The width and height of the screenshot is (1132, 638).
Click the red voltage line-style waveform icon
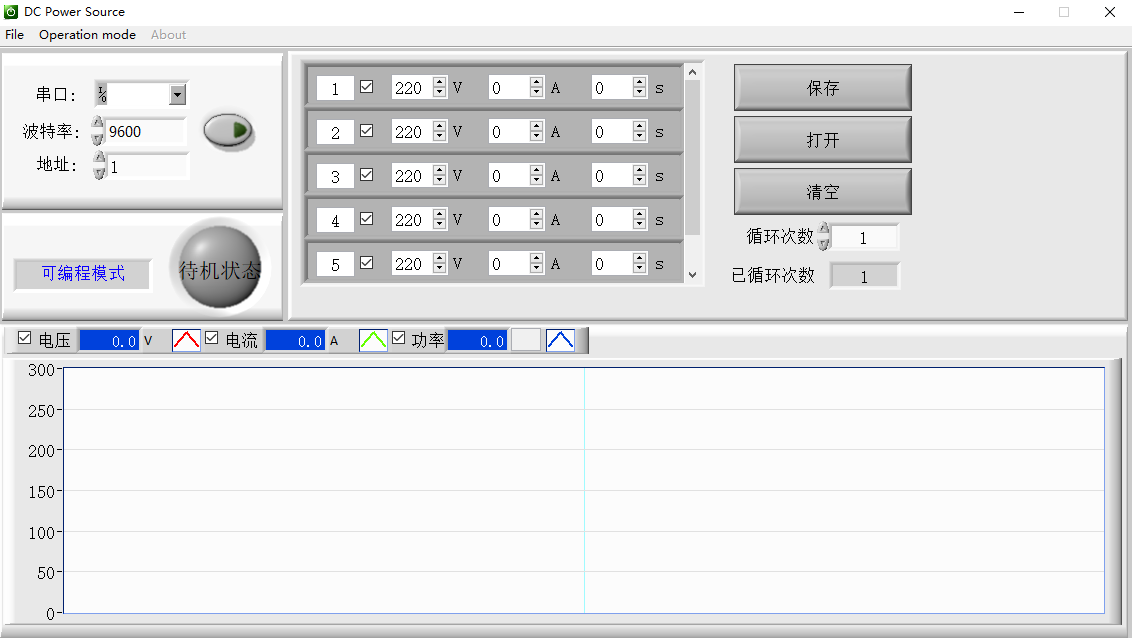coord(185,340)
